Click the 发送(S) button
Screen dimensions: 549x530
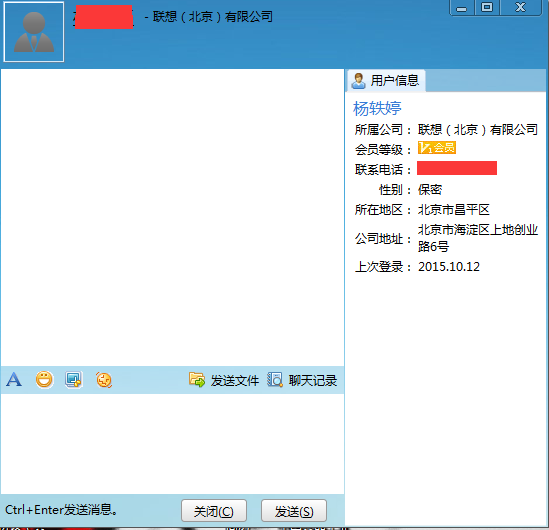point(294,511)
